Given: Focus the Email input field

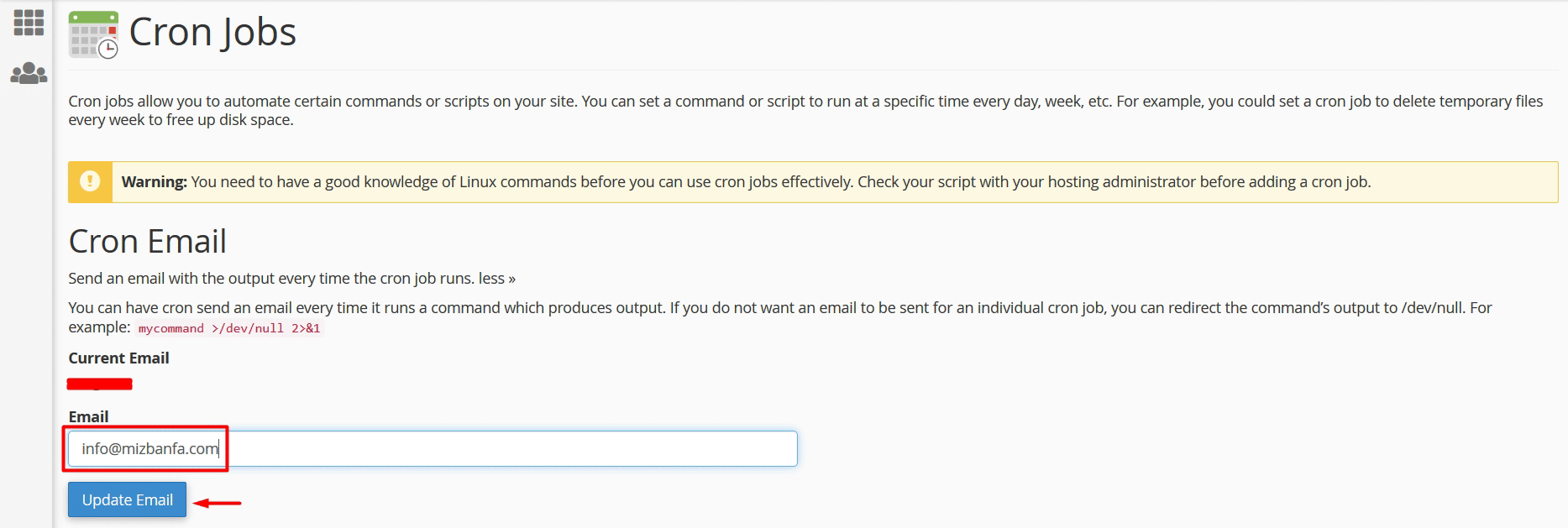Looking at the screenshot, I should [433, 448].
